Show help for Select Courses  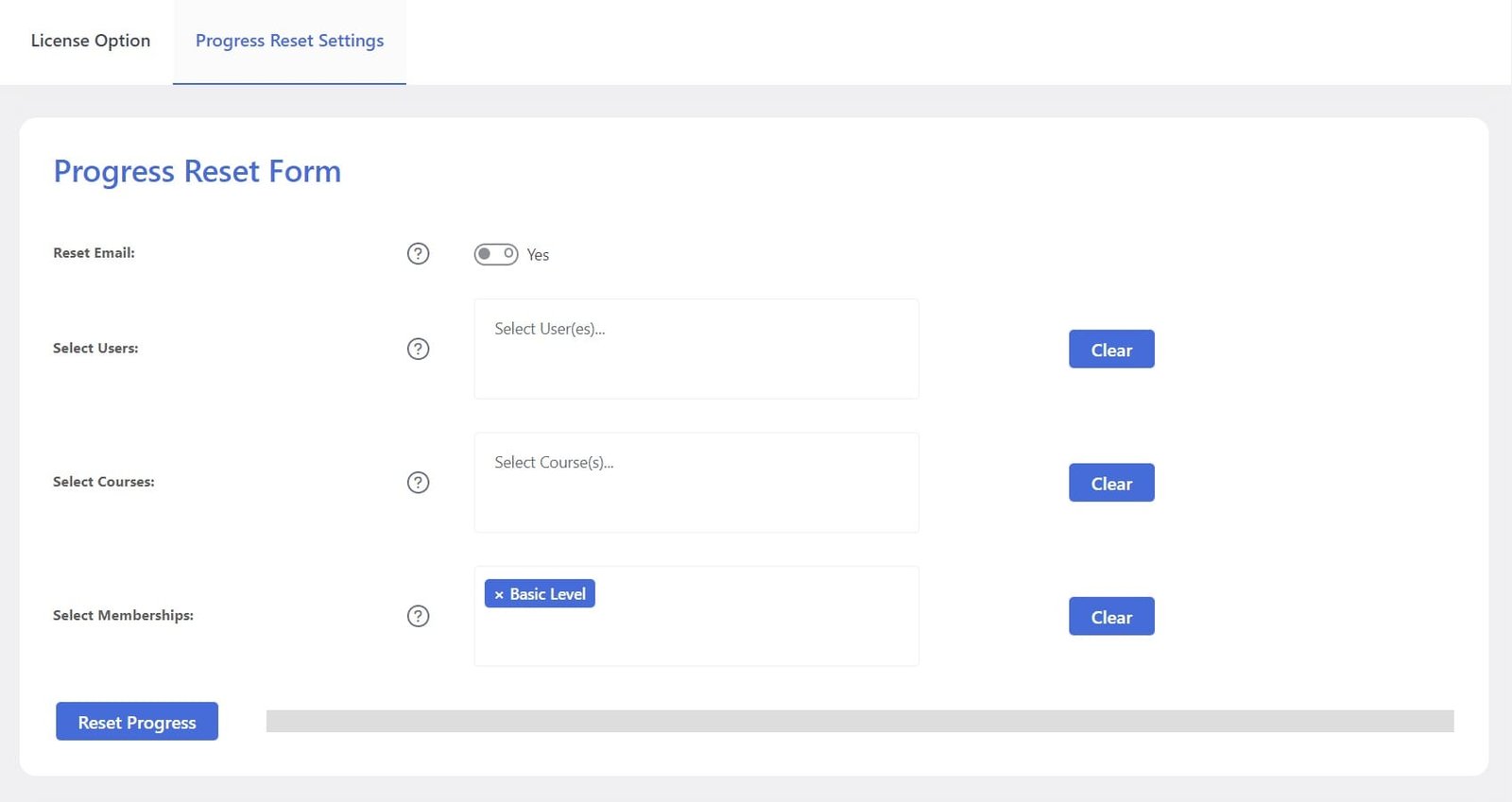point(418,483)
